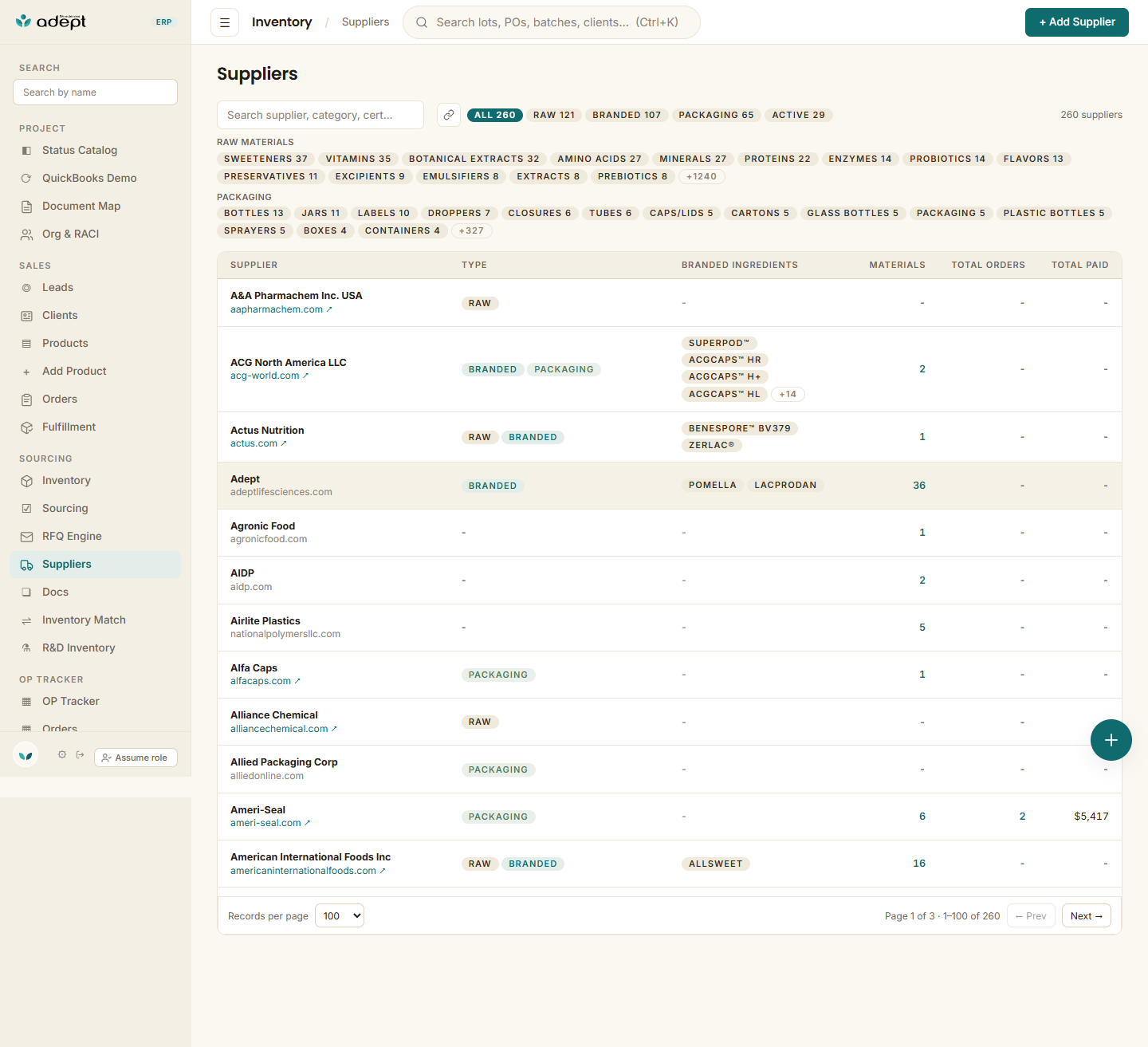Click the Clients sidebar icon

tap(26, 315)
